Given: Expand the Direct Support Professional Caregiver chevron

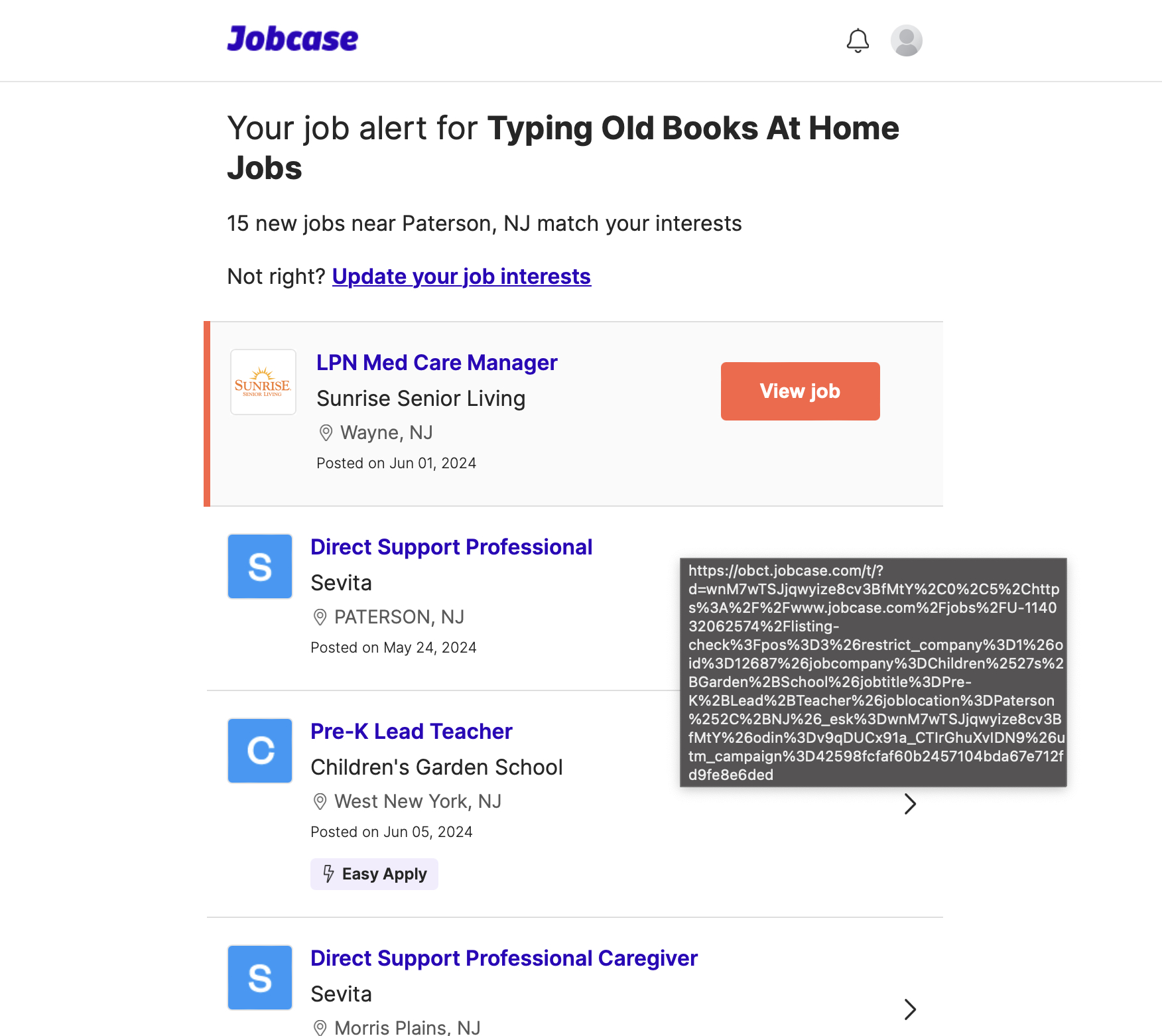Looking at the screenshot, I should point(910,1009).
